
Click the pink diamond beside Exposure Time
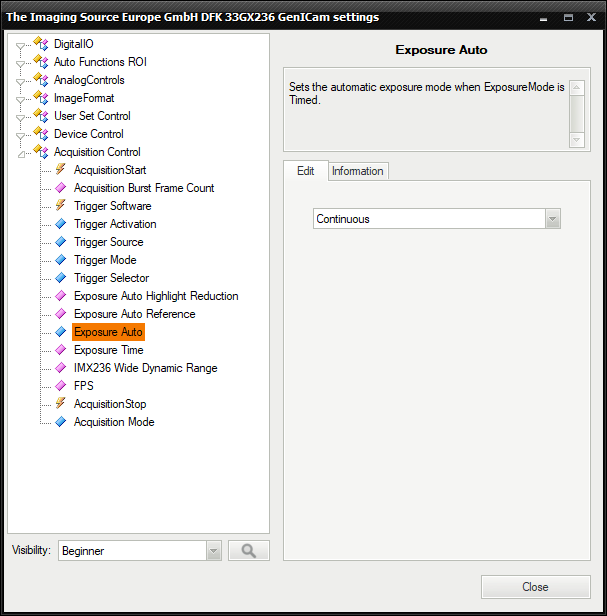pyautogui.click(x=61, y=350)
